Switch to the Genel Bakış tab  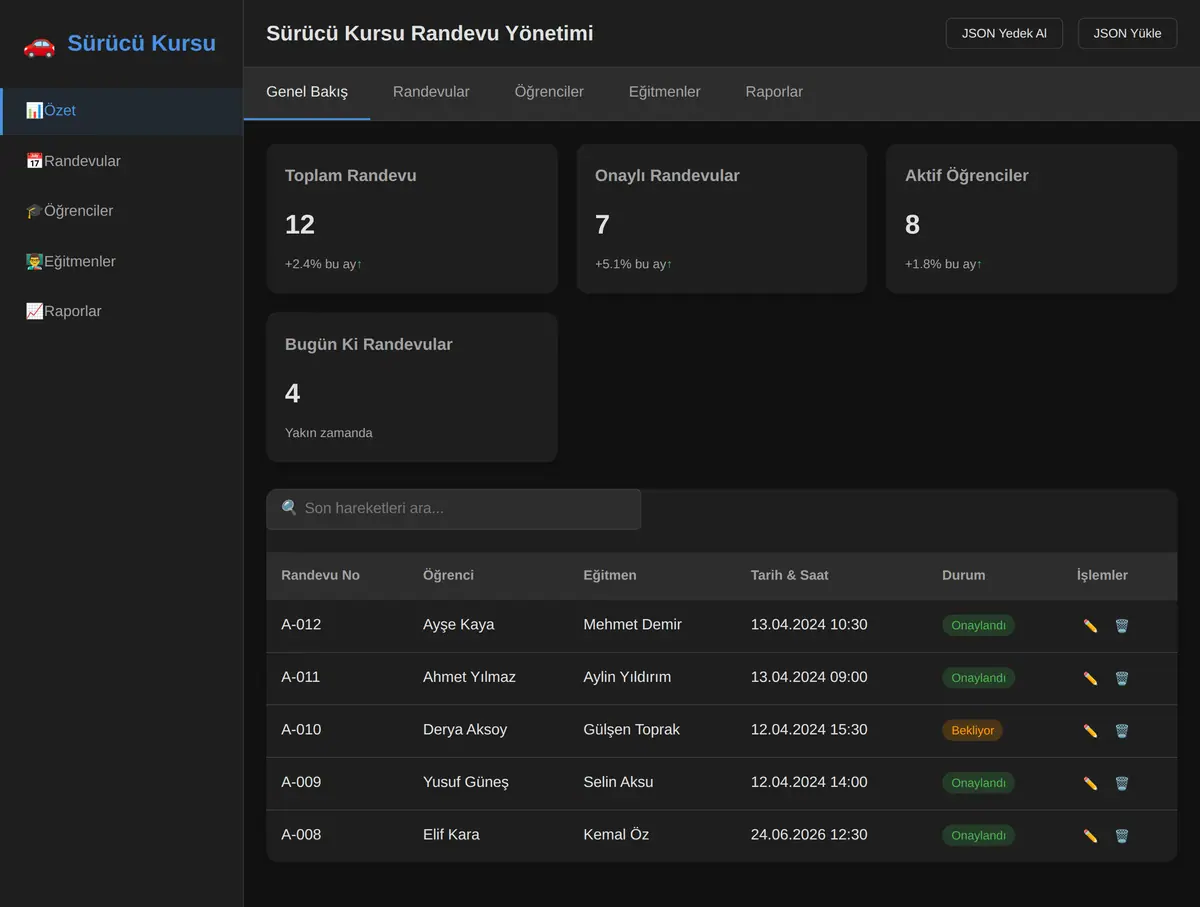pyautogui.click(x=307, y=92)
